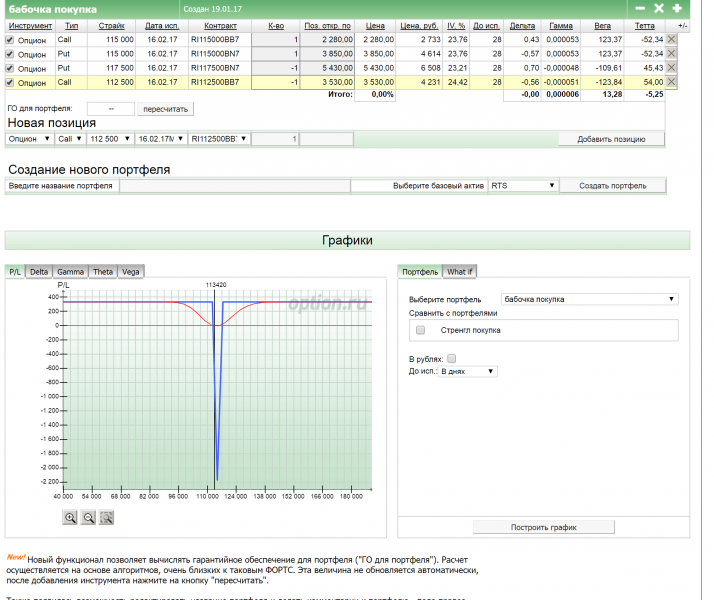
Task: Delete the Call 115 000 position row
Action: pos(671,40)
